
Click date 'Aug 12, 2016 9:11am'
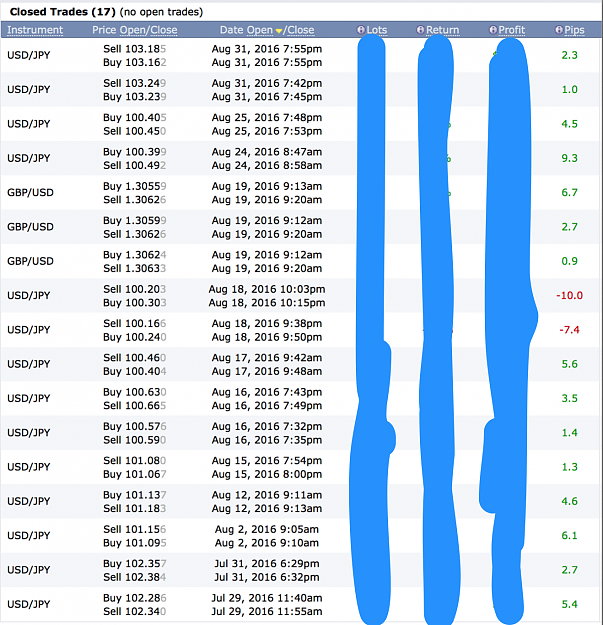(267, 495)
